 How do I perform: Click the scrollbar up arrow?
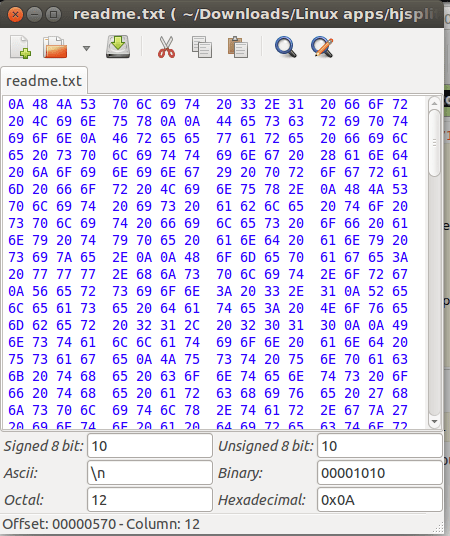[434, 103]
